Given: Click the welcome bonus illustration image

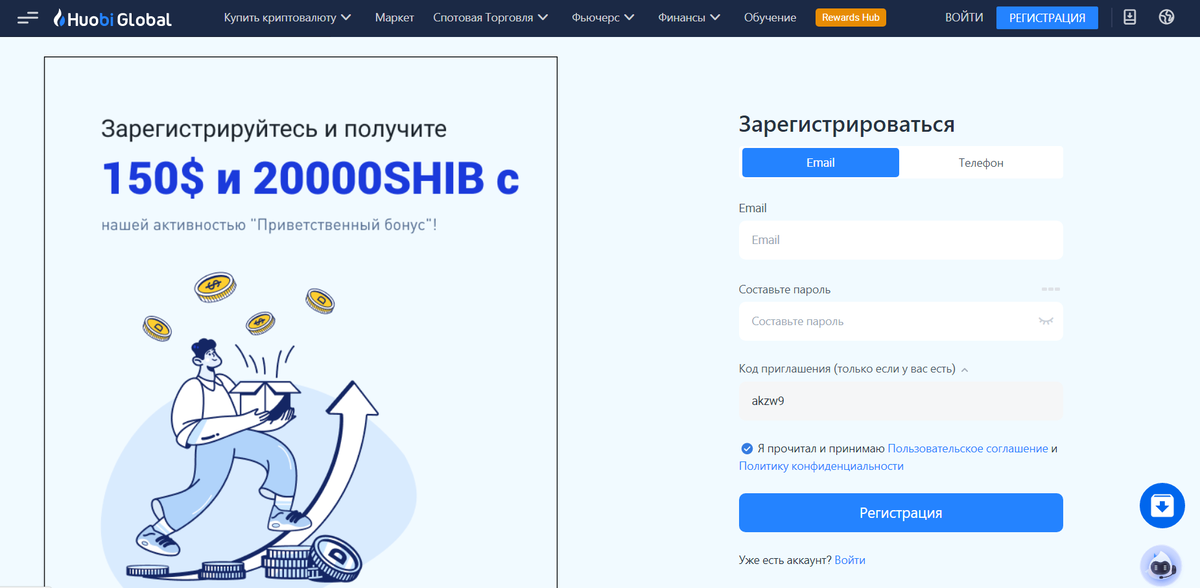Looking at the screenshot, I should (x=260, y=430).
